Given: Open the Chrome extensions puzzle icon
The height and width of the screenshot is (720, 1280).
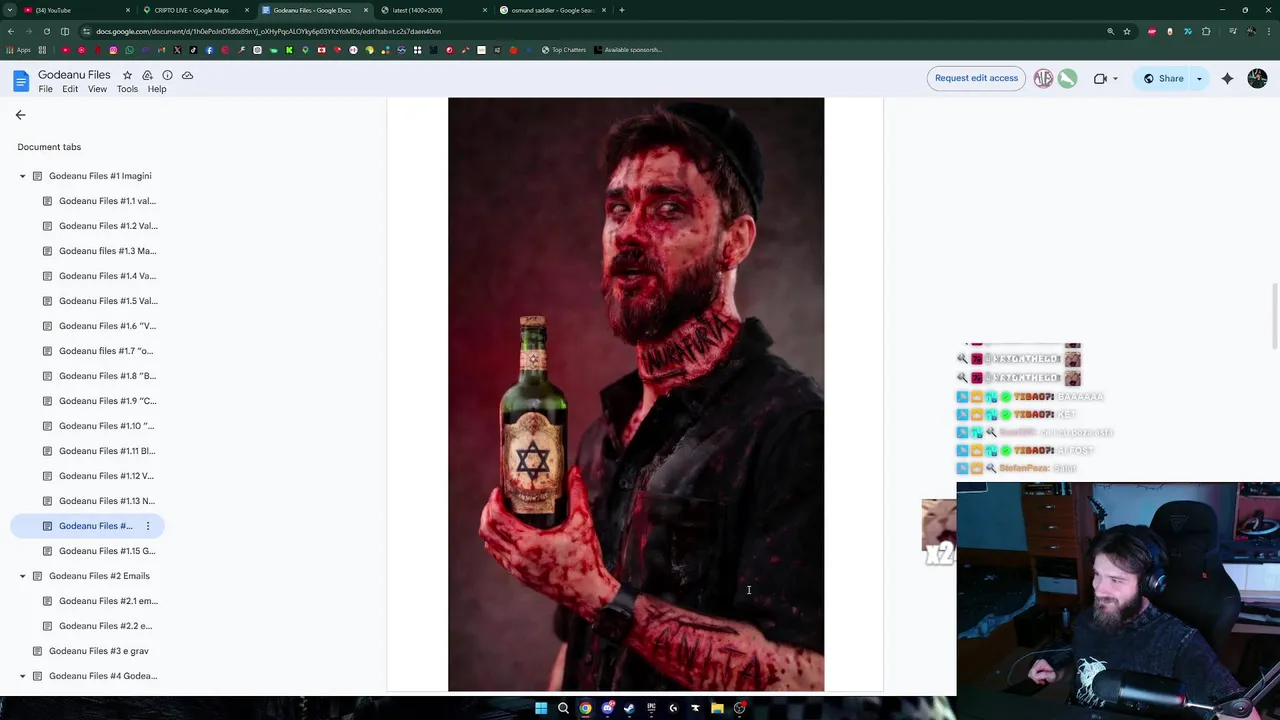Looking at the screenshot, I should pyautogui.click(x=1206, y=31).
